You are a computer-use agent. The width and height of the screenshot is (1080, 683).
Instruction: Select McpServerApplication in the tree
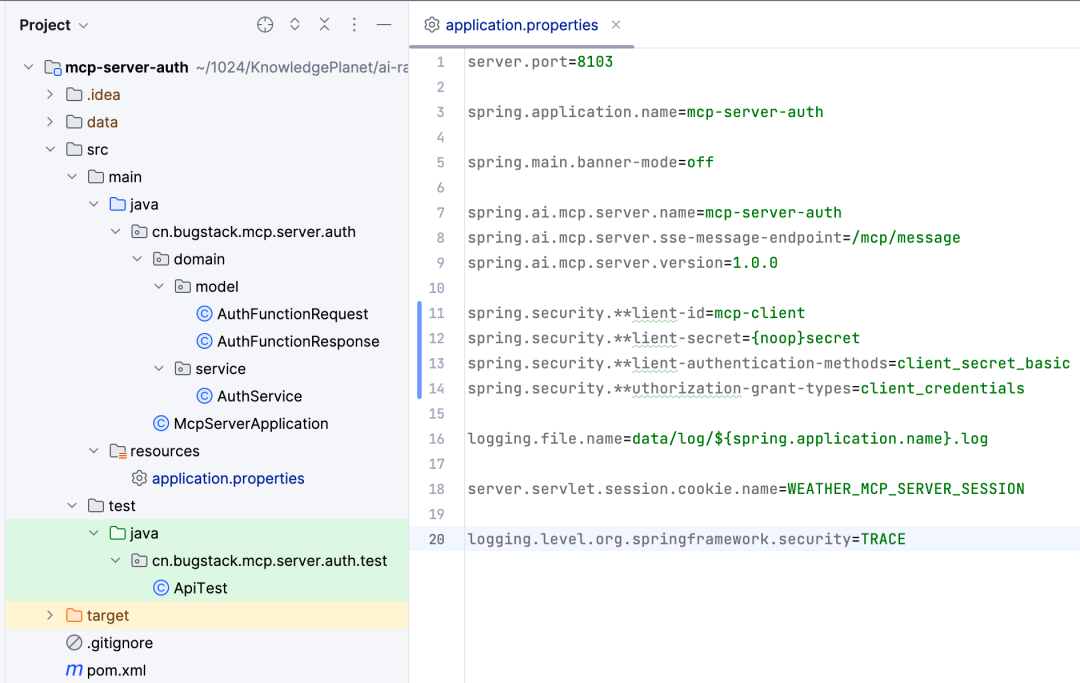coord(250,424)
